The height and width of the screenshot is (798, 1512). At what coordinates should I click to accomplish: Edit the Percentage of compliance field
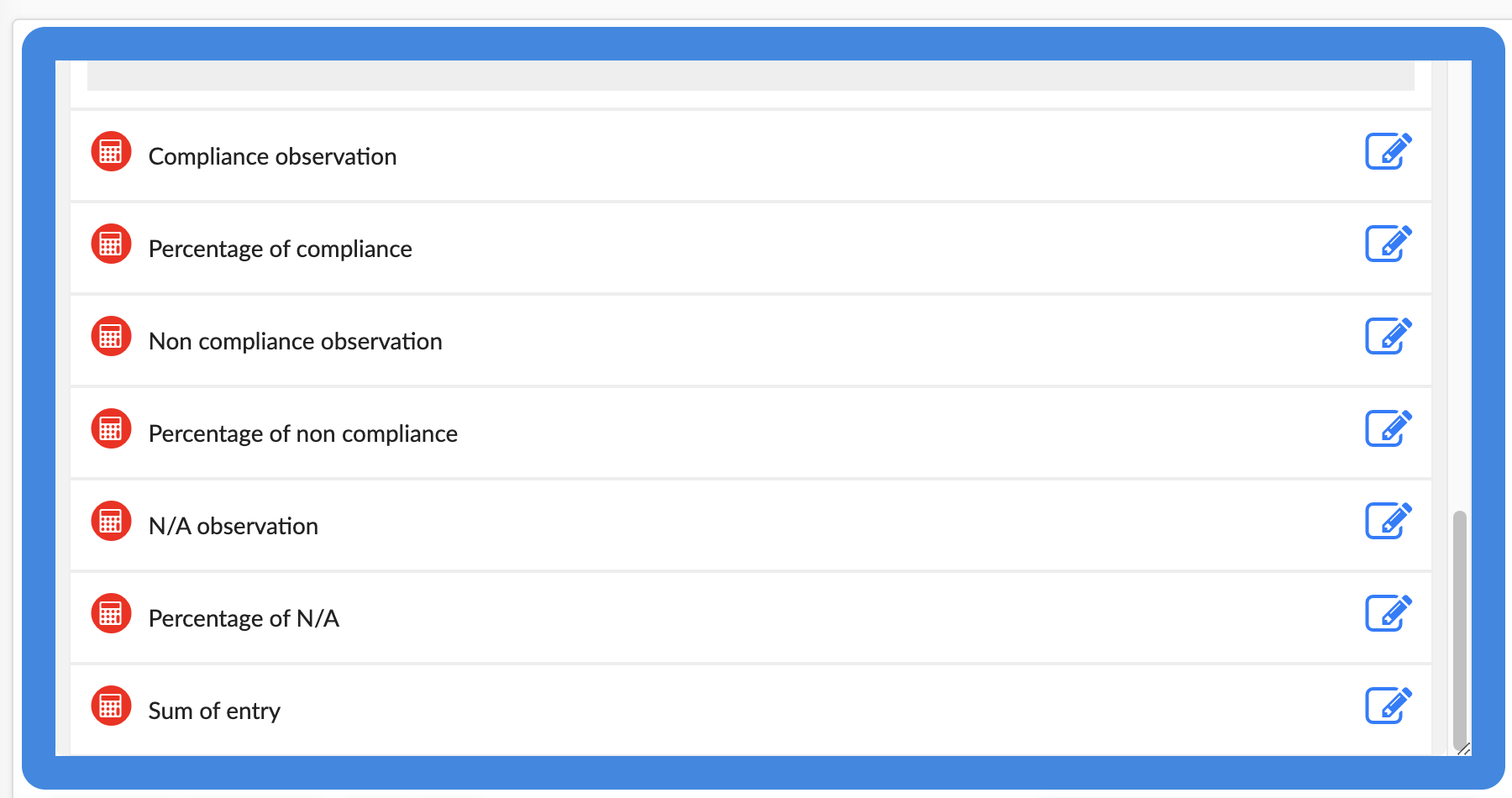point(1388,244)
